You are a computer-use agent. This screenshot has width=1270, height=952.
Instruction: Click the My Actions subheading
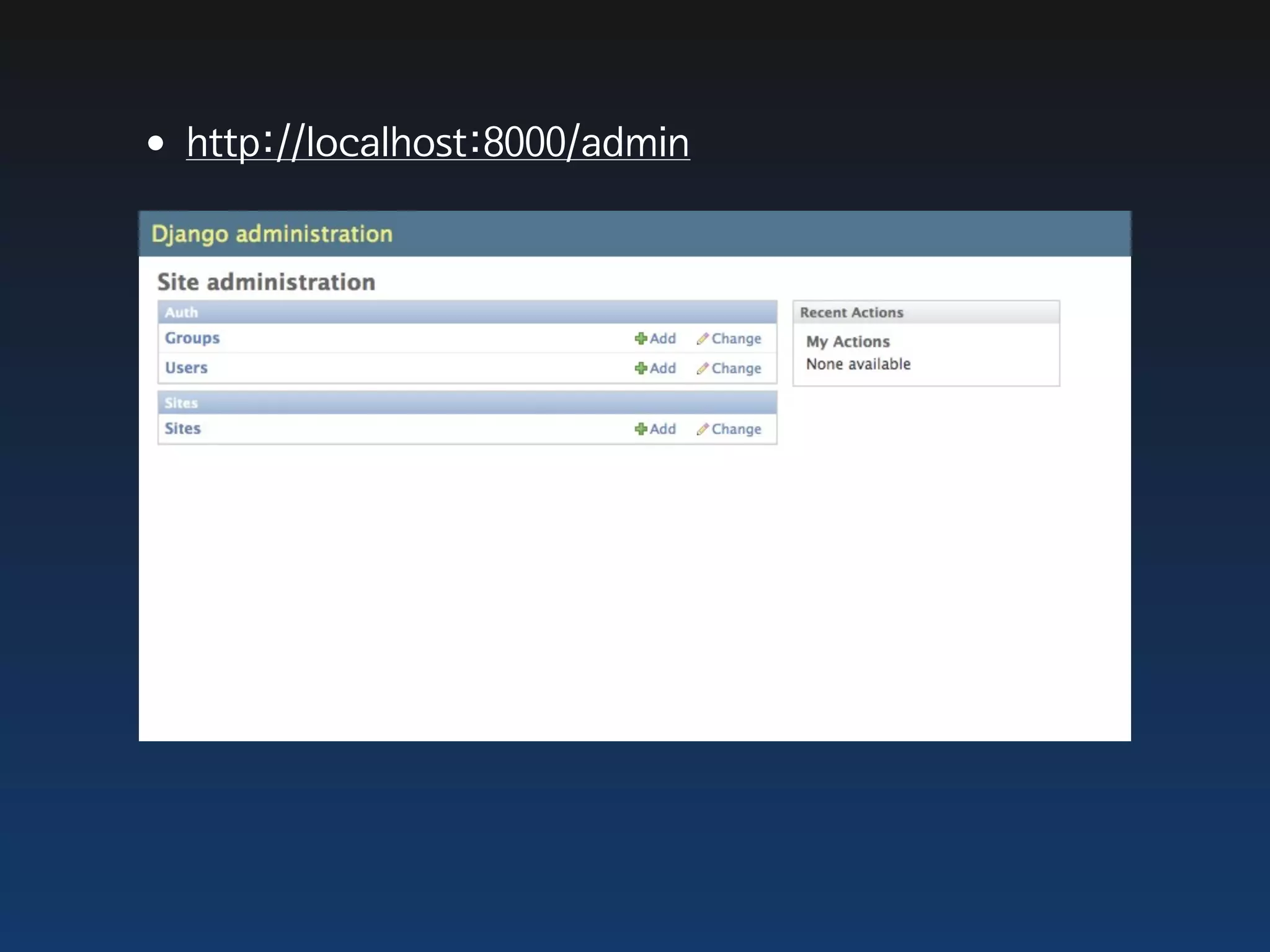[848, 342]
